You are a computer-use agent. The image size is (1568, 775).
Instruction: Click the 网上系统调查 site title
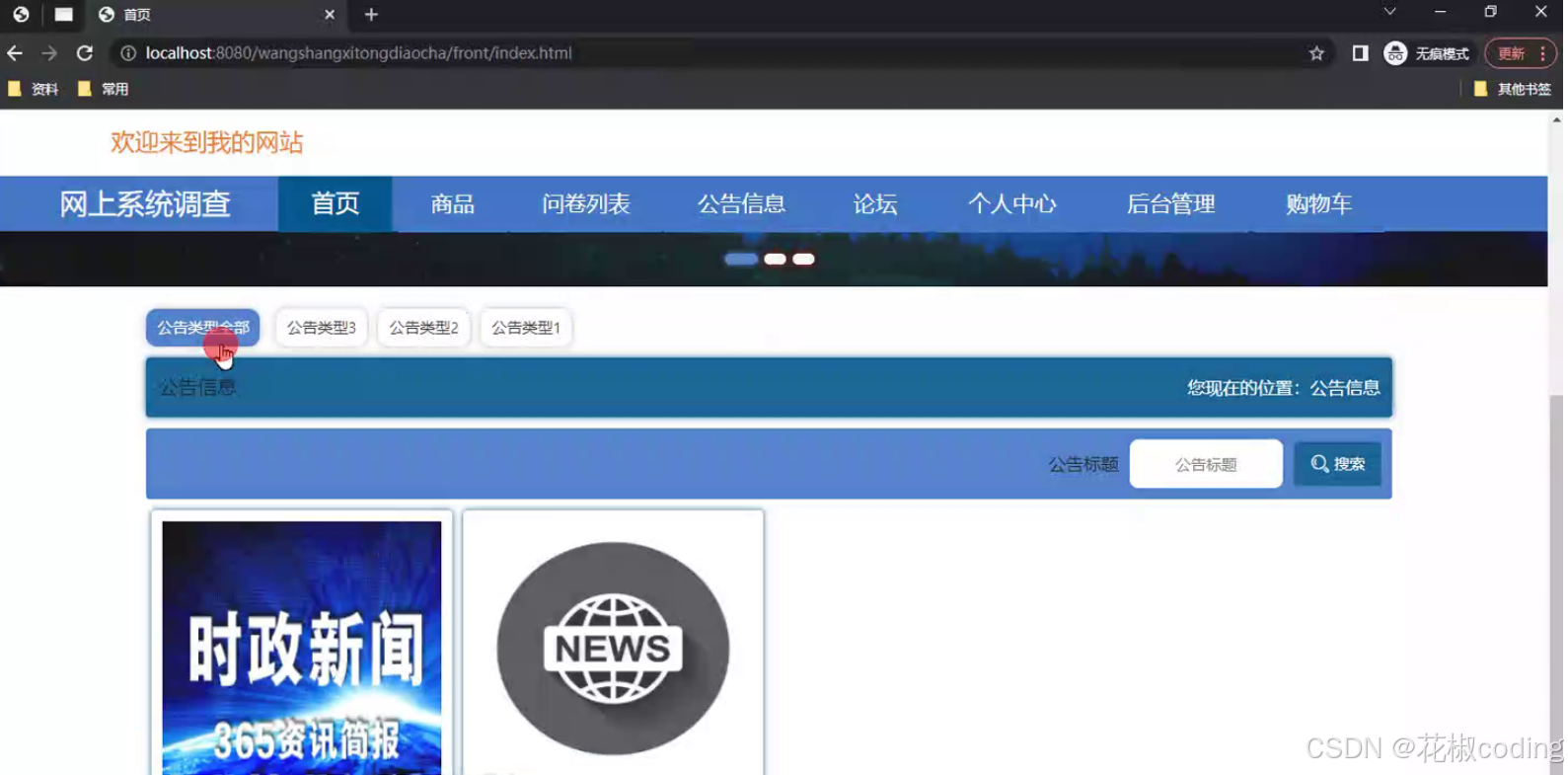pyautogui.click(x=145, y=204)
